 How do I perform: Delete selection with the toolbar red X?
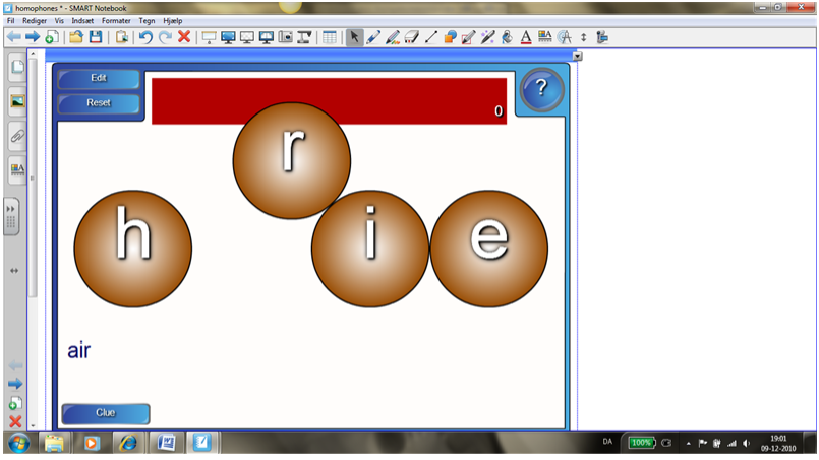click(184, 37)
